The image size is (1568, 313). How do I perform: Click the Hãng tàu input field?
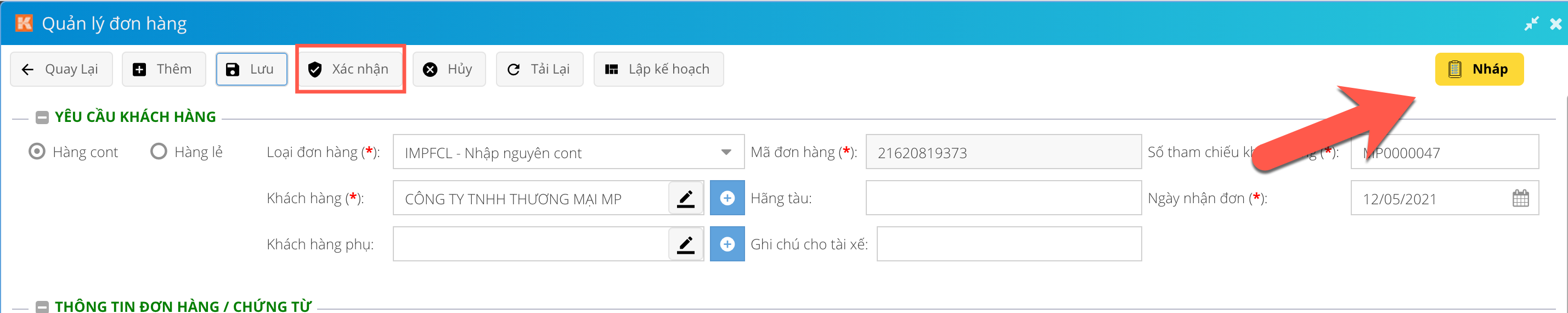1002,199
